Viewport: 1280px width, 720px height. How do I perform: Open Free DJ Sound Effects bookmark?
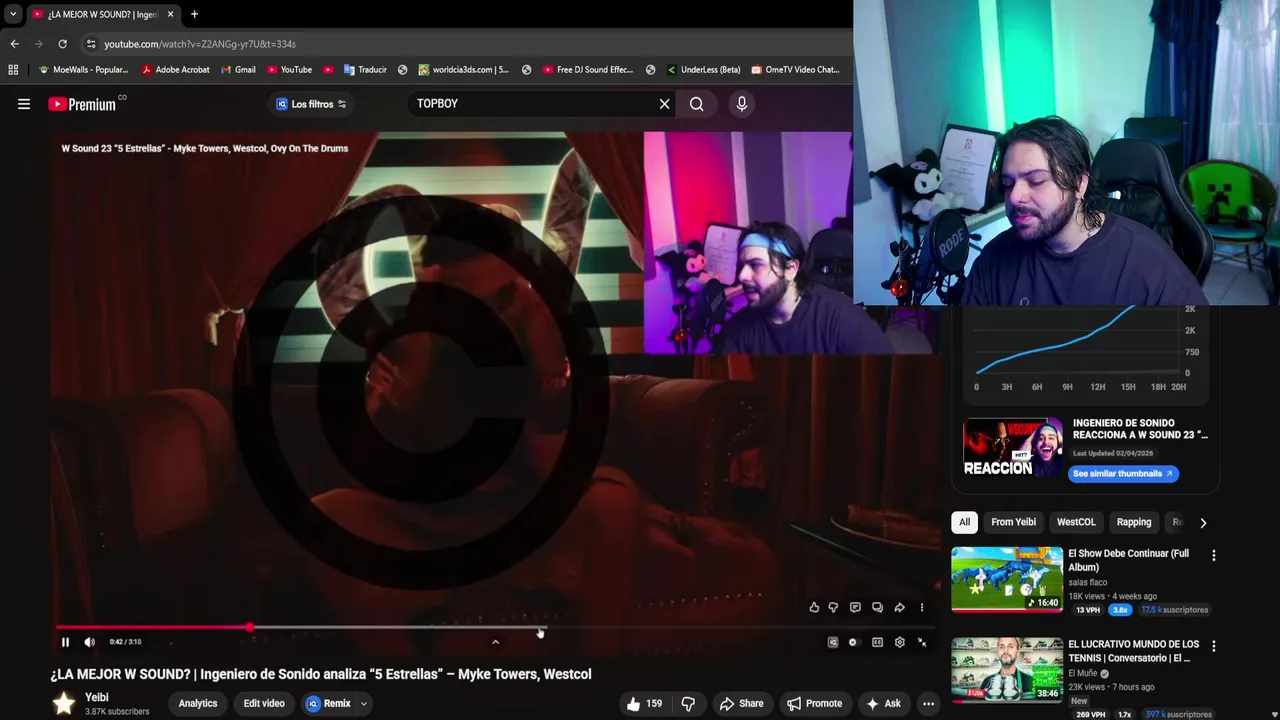coord(587,70)
